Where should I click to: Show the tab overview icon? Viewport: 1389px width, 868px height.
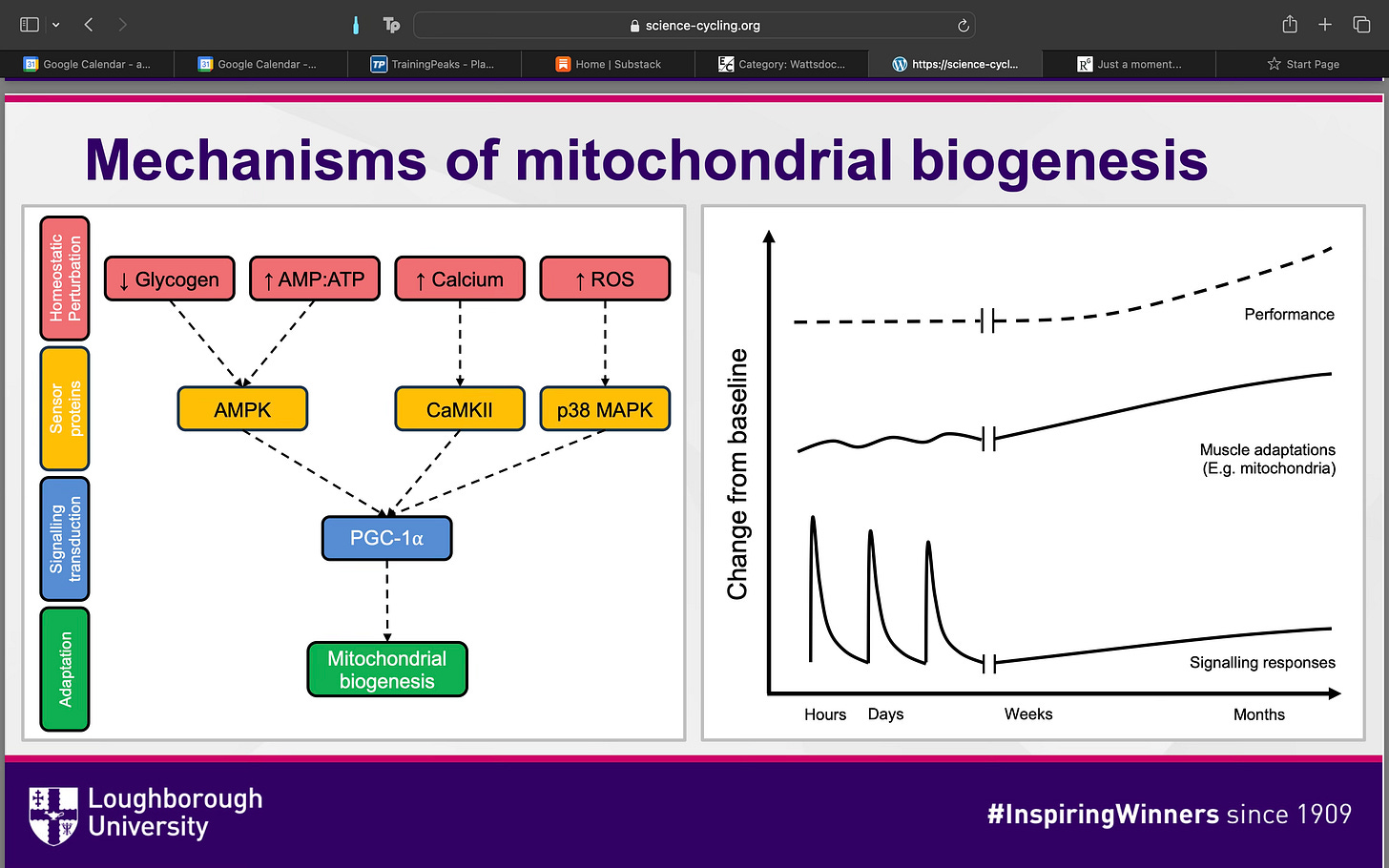coord(1361,25)
